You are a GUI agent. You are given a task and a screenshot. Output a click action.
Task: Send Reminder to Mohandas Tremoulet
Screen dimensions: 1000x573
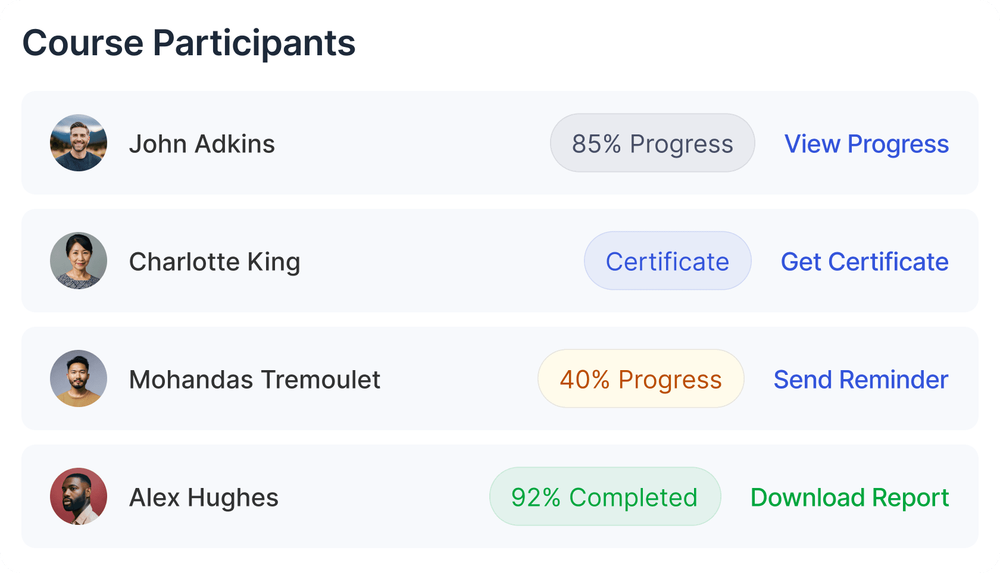pos(861,380)
